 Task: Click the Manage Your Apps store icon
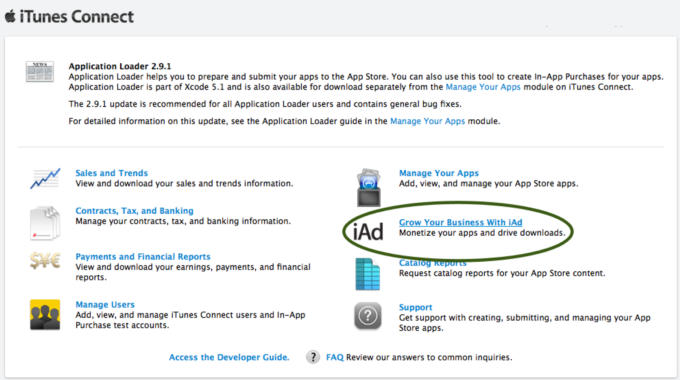[x=369, y=187]
